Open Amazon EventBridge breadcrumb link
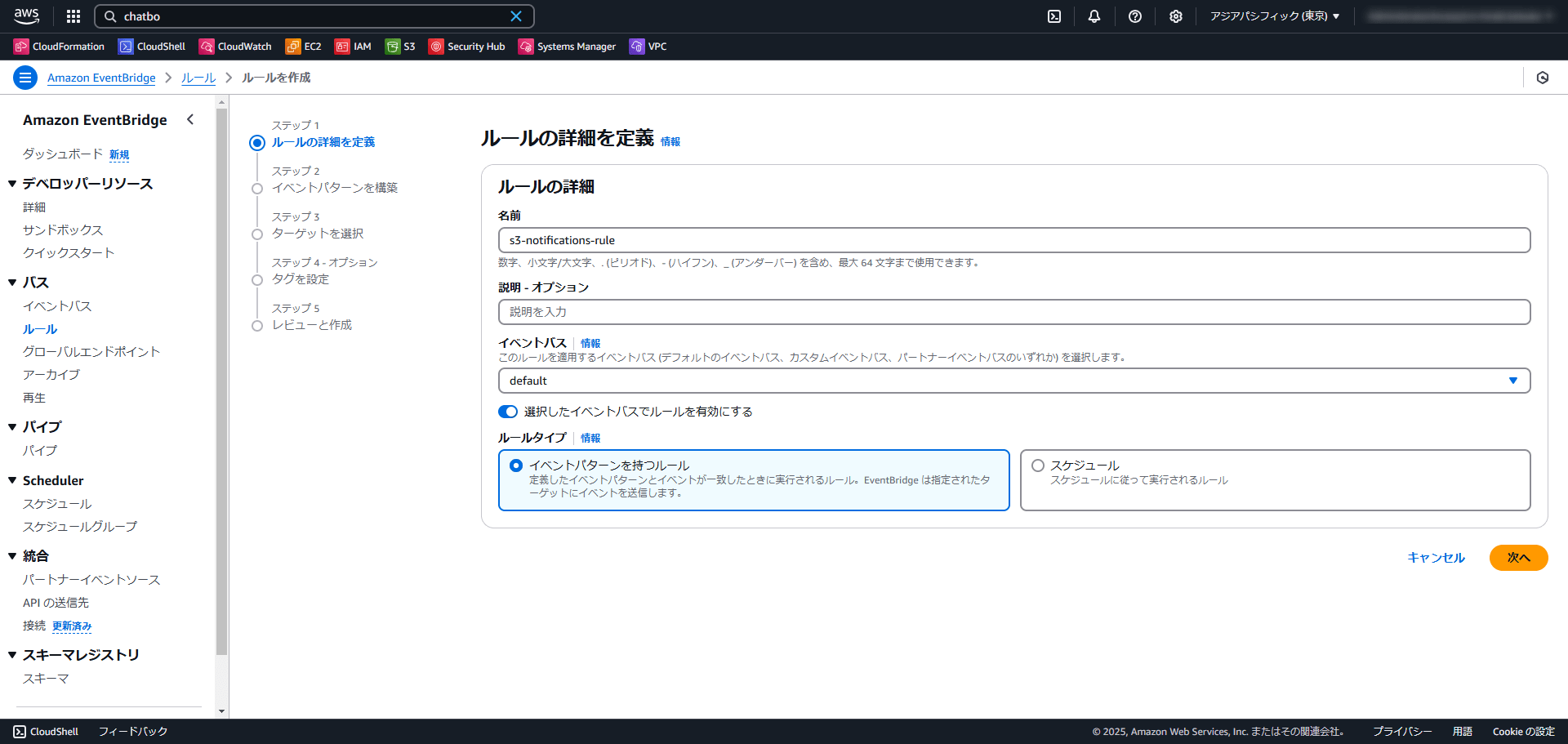The height and width of the screenshot is (744, 1568). (x=101, y=78)
